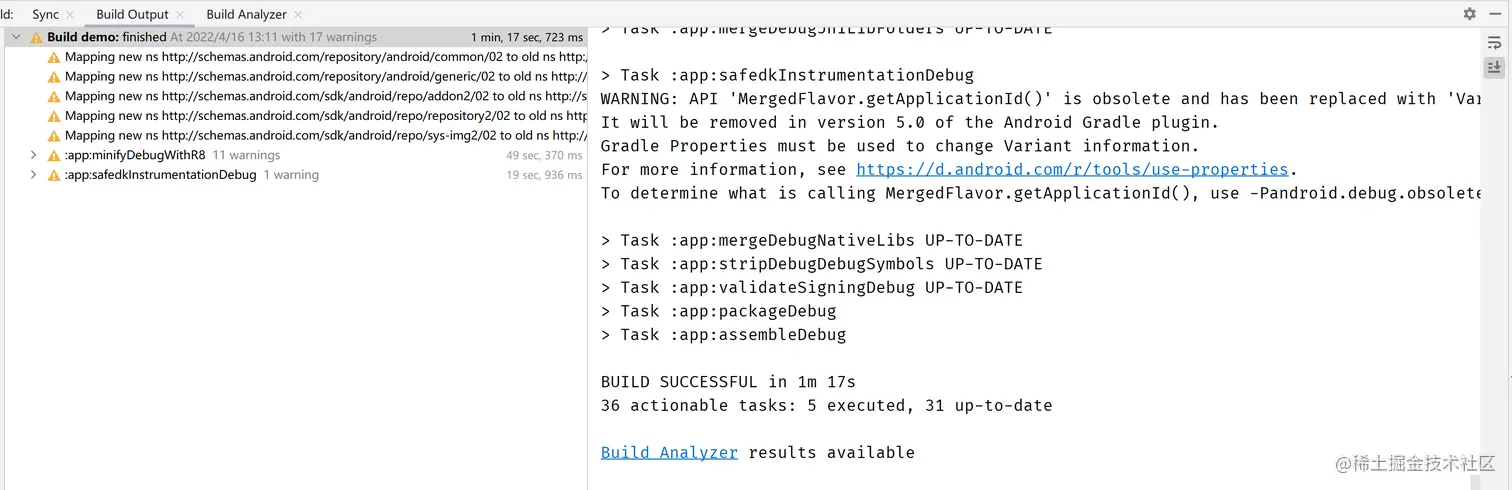Click the '11 warnings' count text
Screen dimensions: 1512x490
point(246,155)
